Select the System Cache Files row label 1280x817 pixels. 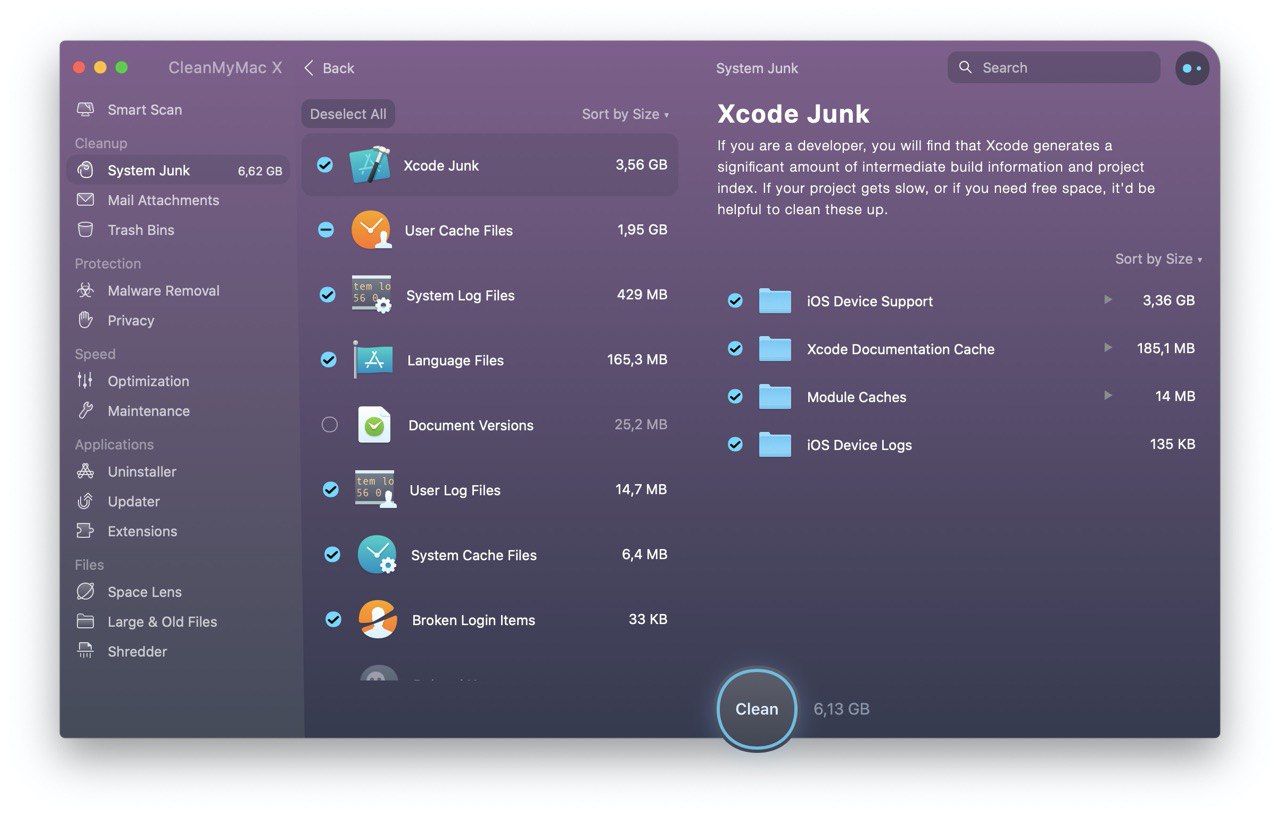[x=474, y=555]
